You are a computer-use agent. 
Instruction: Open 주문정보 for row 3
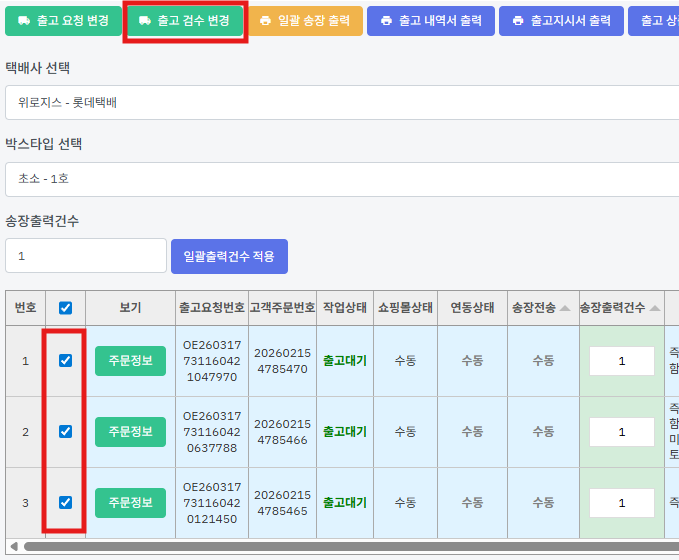point(130,502)
